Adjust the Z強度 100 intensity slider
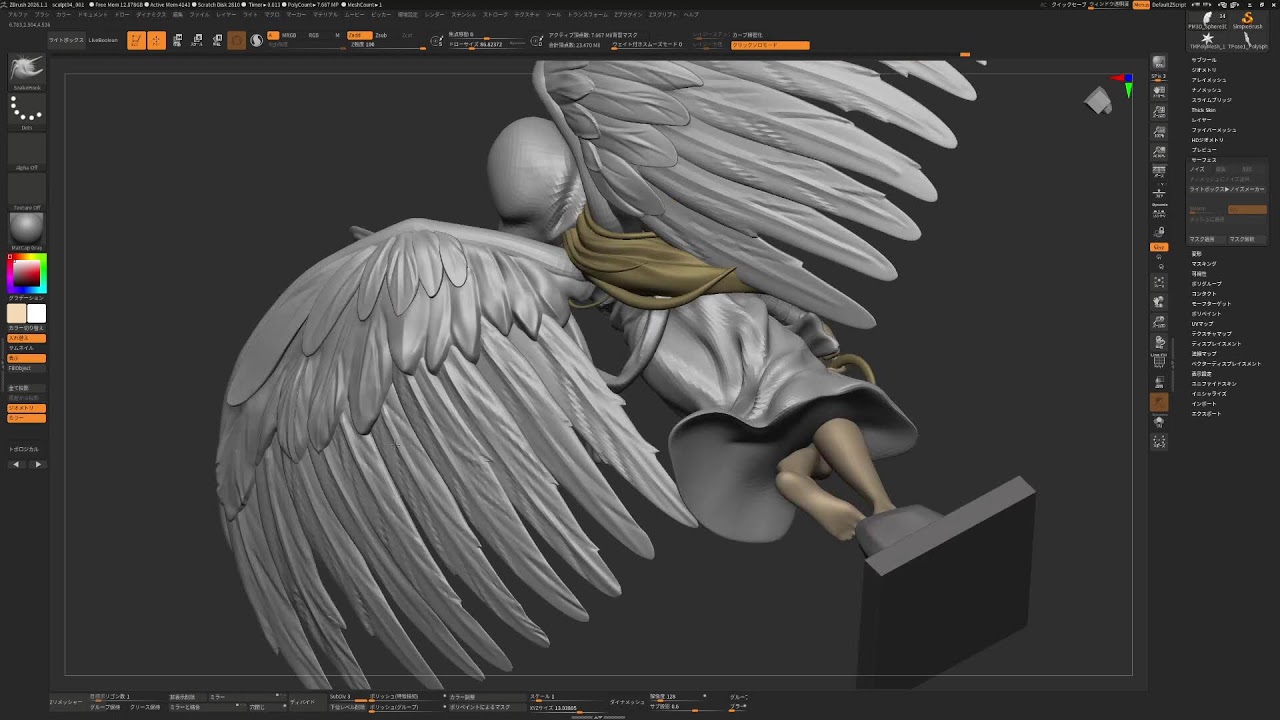 pyautogui.click(x=387, y=45)
